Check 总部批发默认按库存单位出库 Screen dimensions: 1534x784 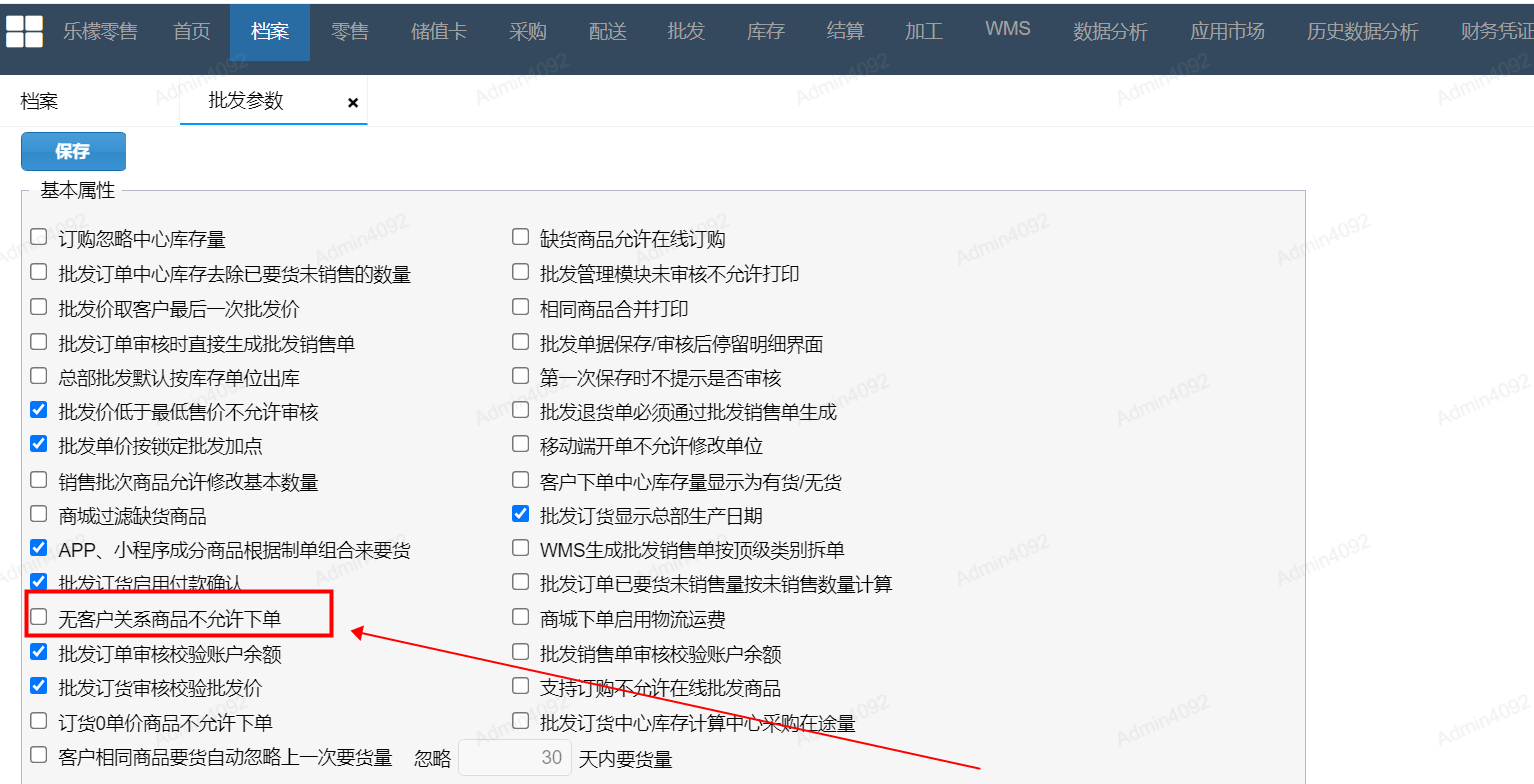point(39,377)
